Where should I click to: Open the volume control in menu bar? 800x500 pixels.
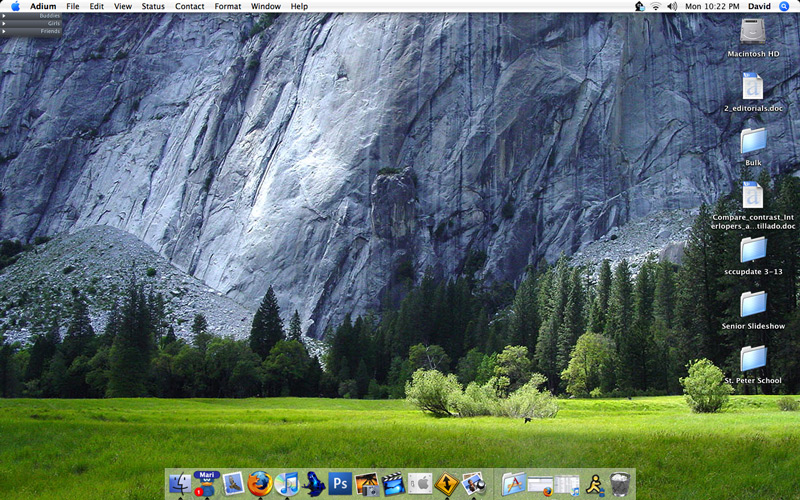672,6
